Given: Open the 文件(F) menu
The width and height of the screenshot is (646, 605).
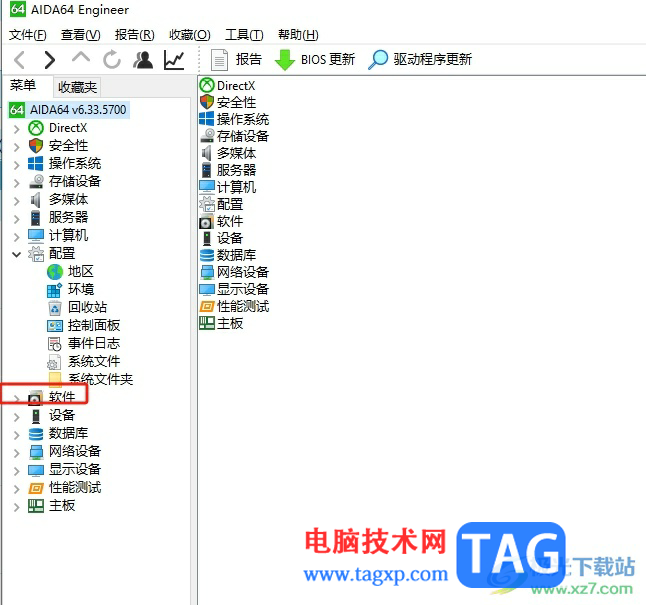Looking at the screenshot, I should click(x=28, y=35).
